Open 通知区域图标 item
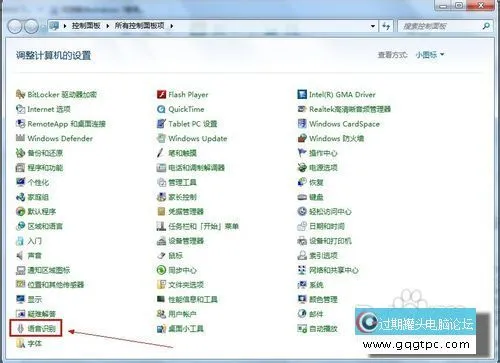500x363 pixels. coord(43,270)
